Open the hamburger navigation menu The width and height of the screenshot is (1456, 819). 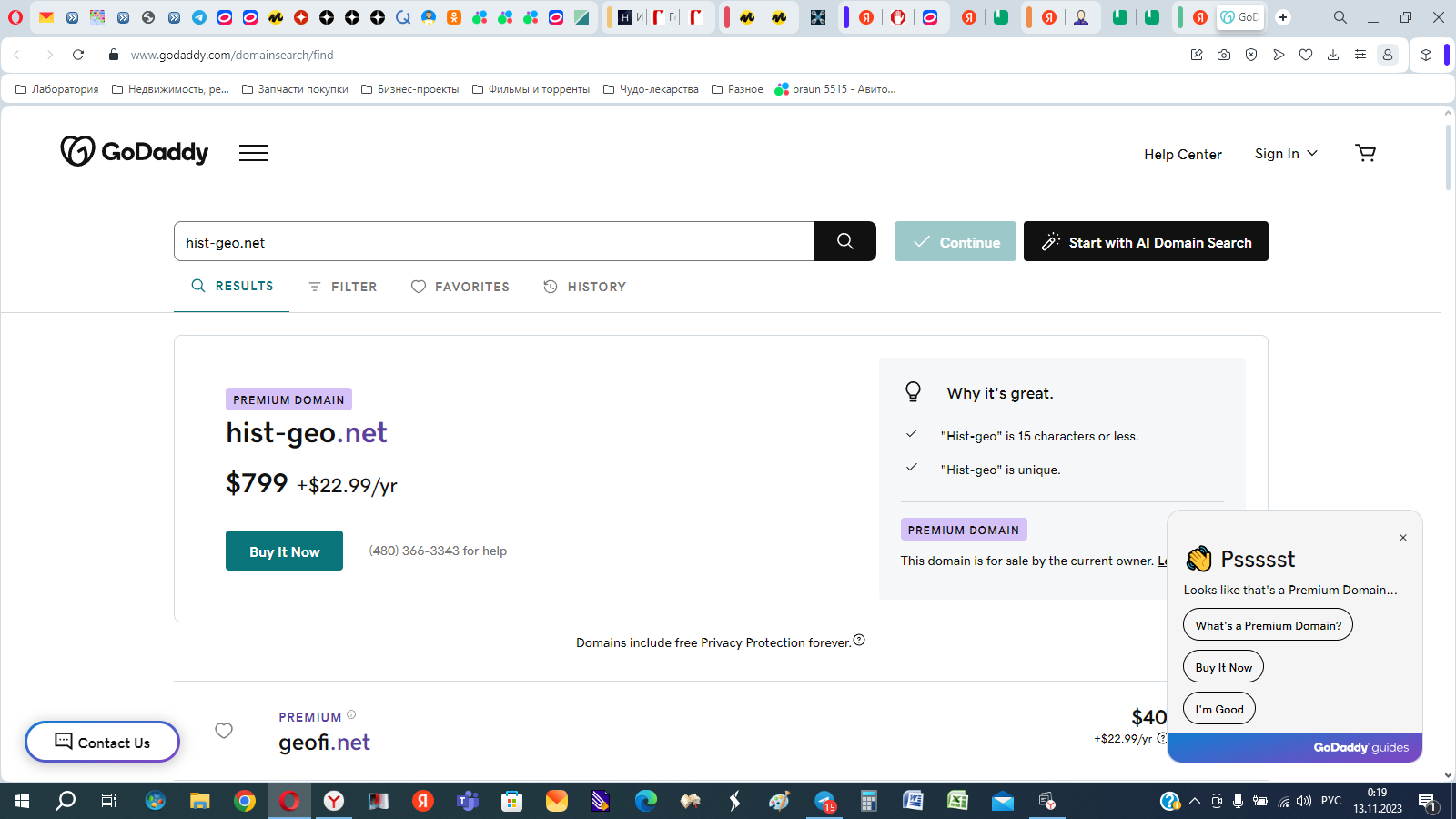254,153
